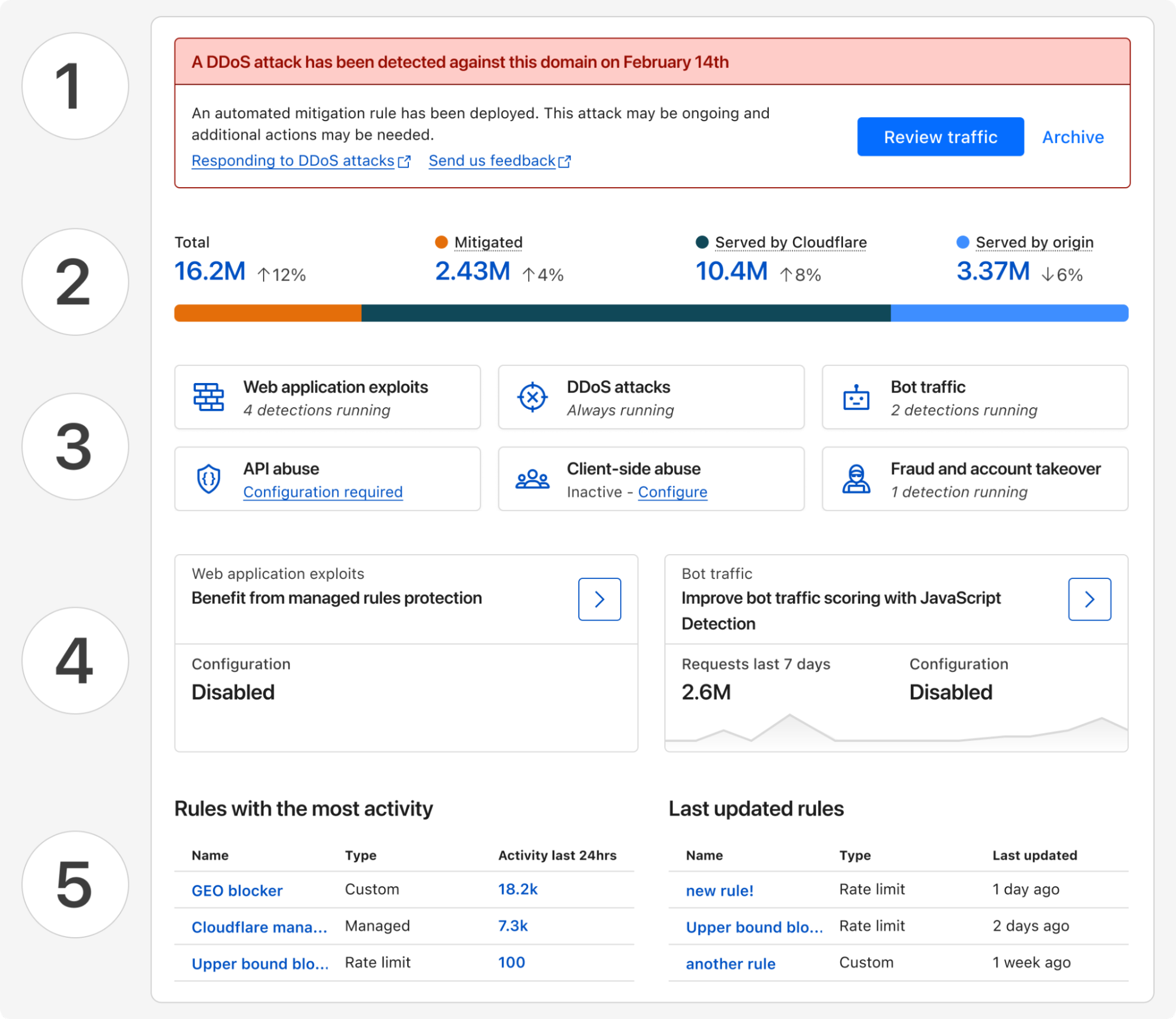
Task: Open API abuse Configuration required link
Action: point(322,492)
